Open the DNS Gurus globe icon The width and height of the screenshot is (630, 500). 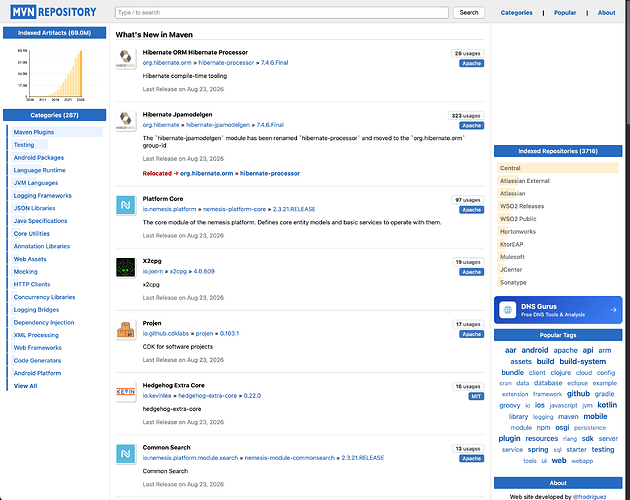click(507, 310)
